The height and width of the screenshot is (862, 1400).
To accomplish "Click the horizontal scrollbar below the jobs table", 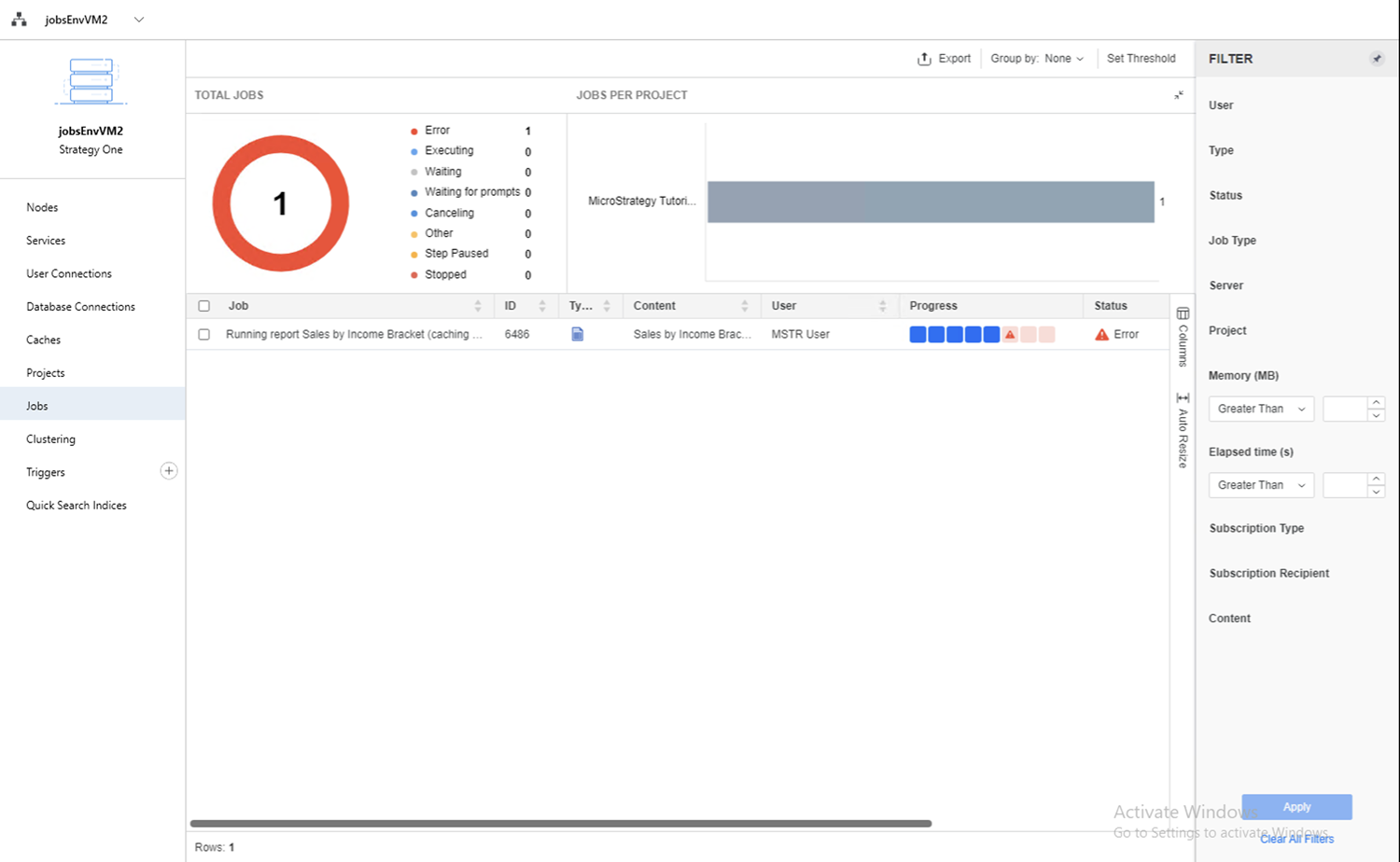I will click(560, 824).
